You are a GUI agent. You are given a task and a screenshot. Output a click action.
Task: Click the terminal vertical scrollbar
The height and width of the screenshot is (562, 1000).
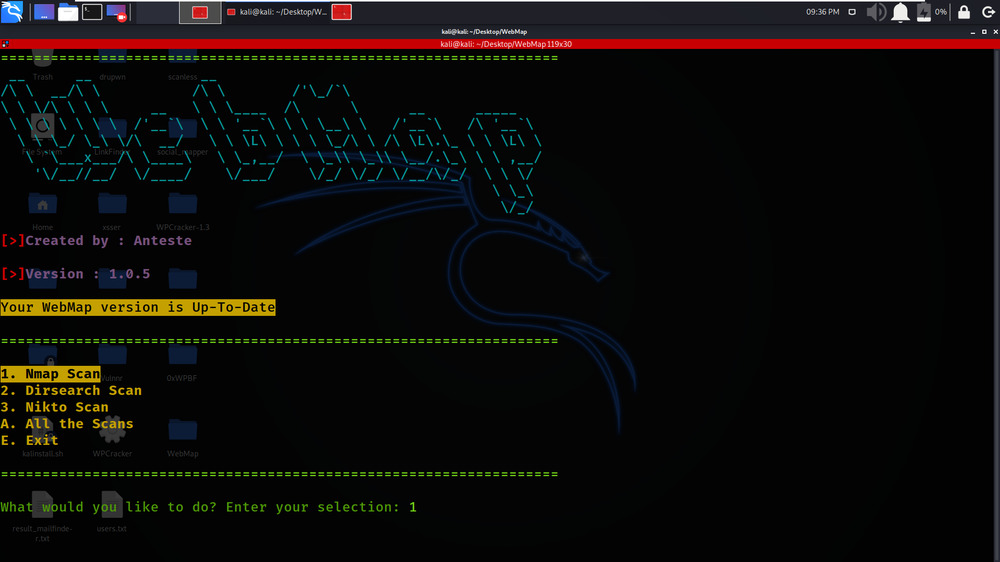click(x=997, y=305)
